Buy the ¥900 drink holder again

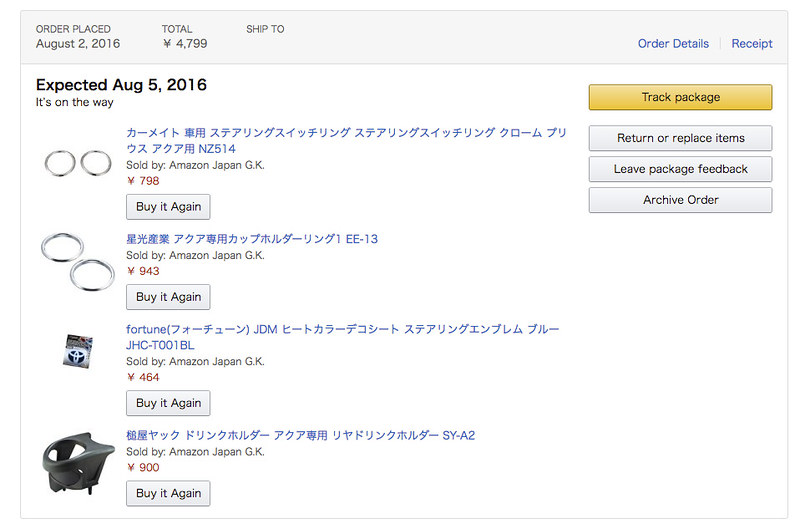[168, 493]
